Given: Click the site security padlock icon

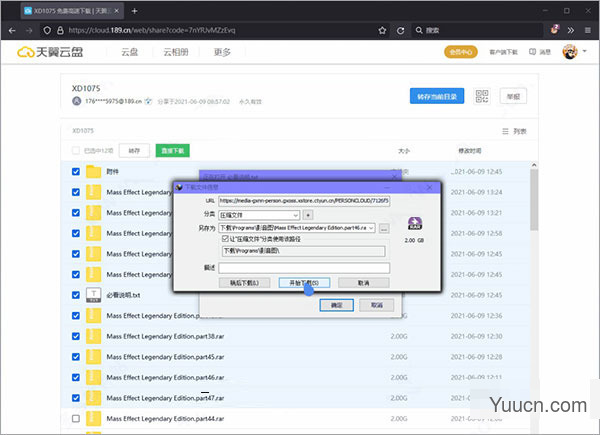Looking at the screenshot, I should (x=60, y=30).
